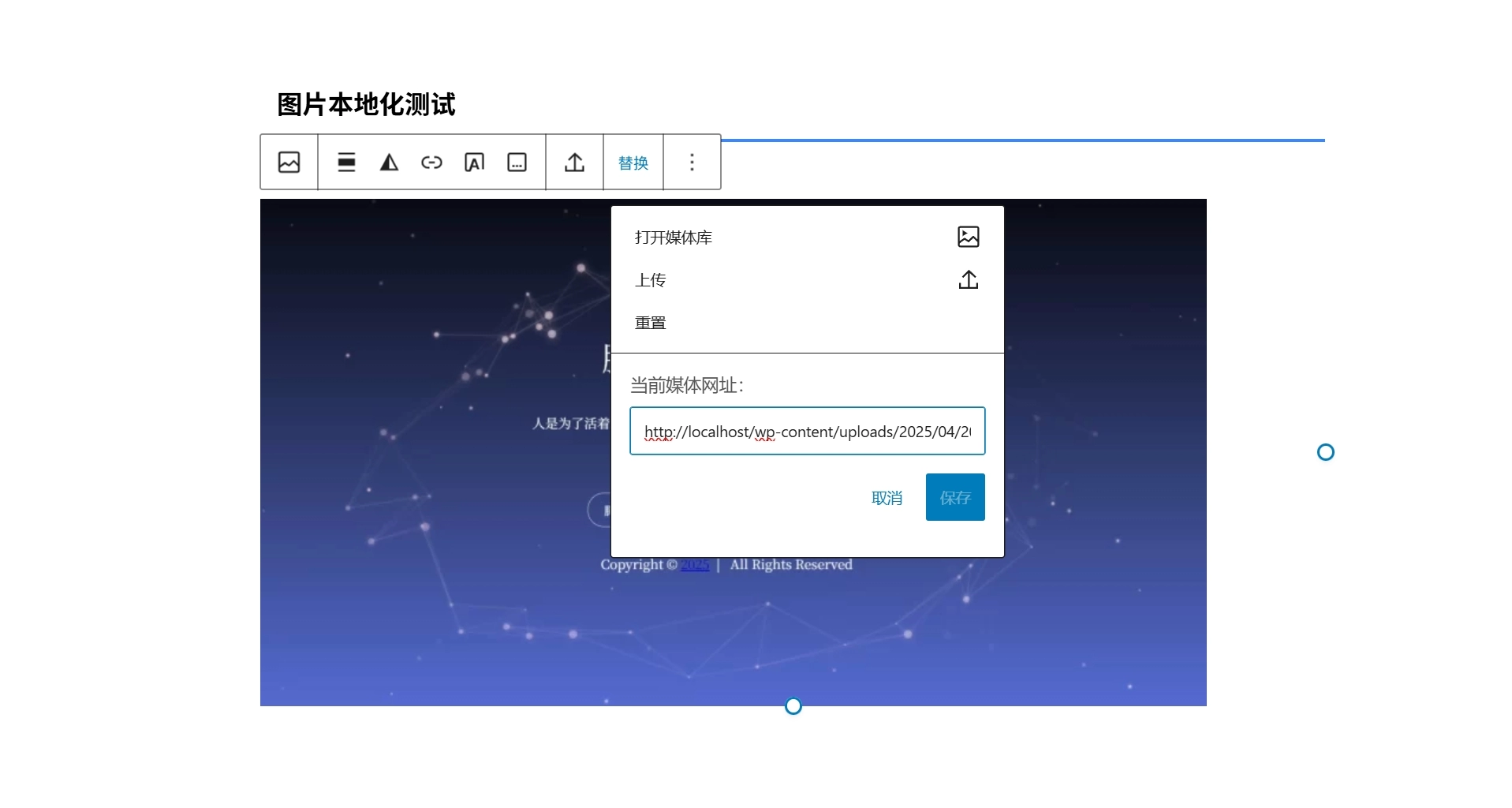Click the upload icon beside 上传
The width and height of the screenshot is (1512, 808).
pyautogui.click(x=968, y=279)
